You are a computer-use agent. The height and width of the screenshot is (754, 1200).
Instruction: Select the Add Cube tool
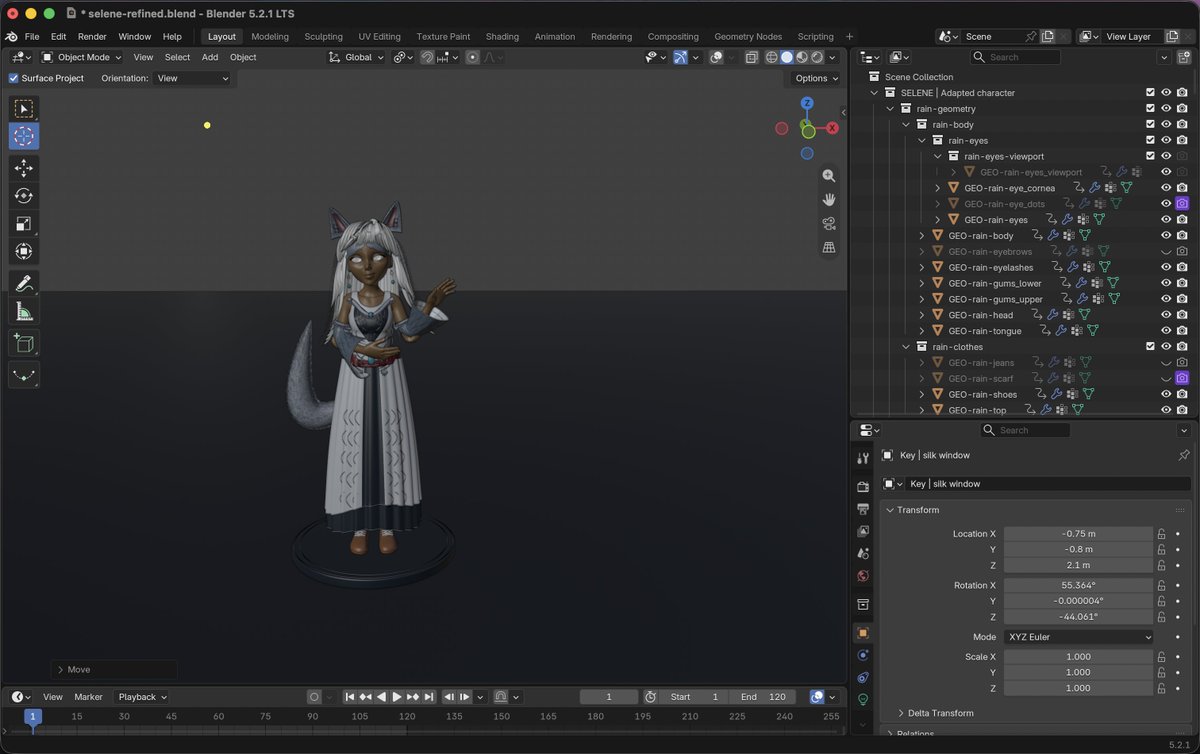(24, 344)
